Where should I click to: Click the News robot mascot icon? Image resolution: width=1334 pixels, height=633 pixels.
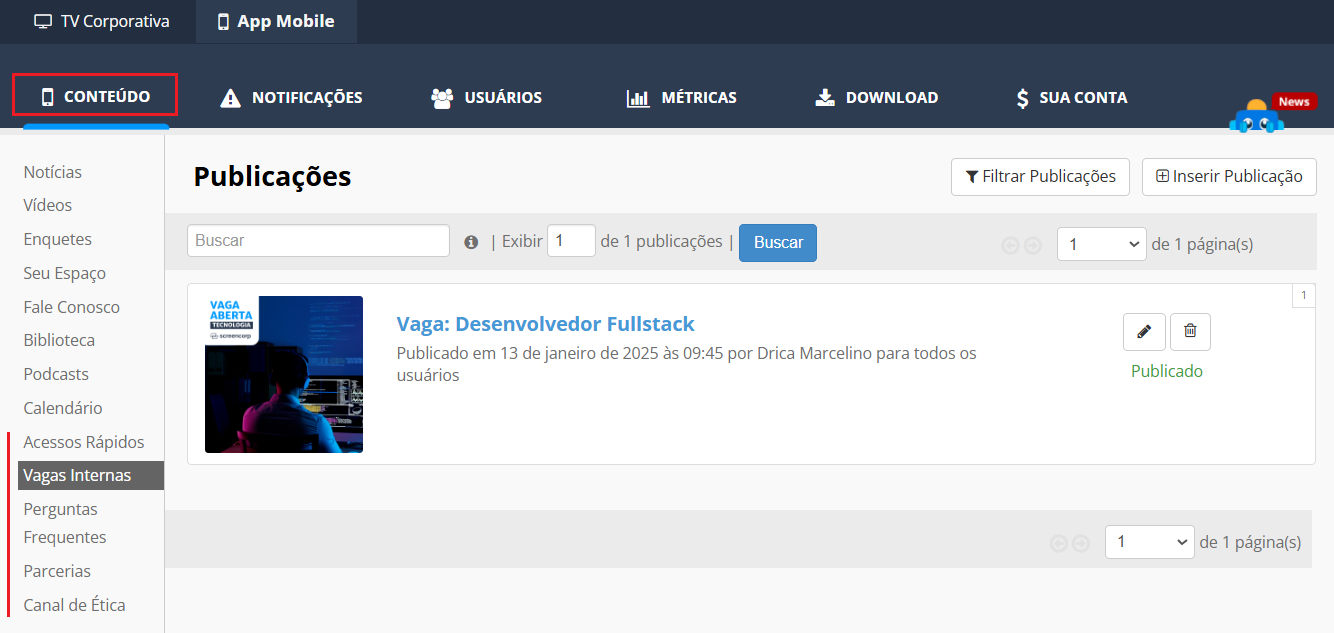pos(1257,118)
